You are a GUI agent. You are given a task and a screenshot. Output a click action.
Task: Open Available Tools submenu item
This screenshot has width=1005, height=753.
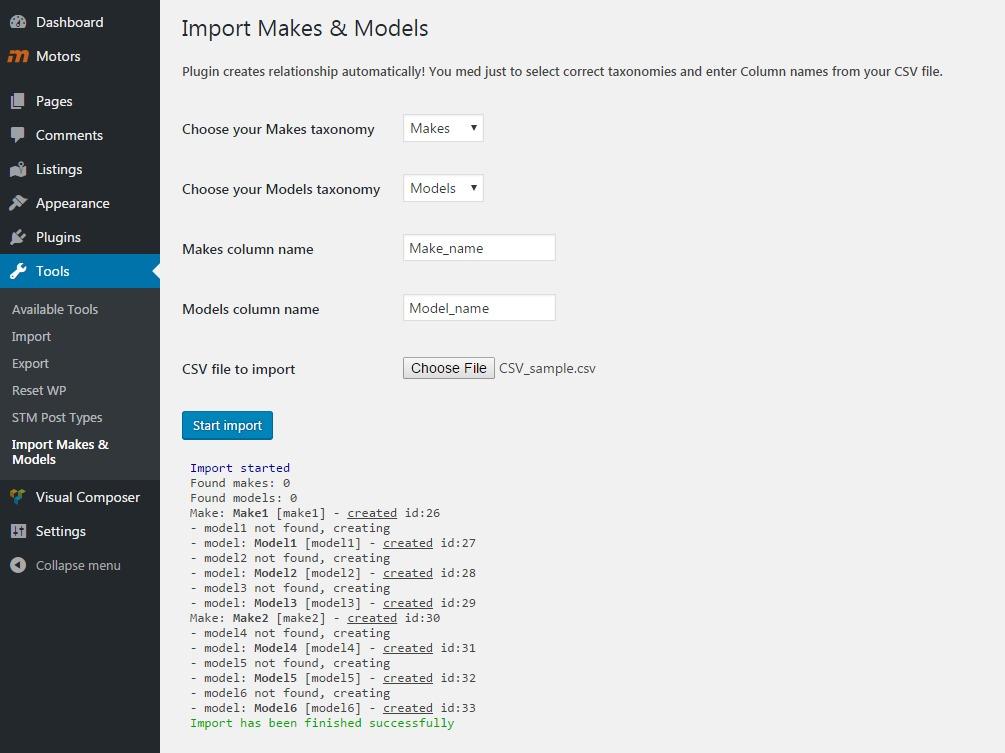(55, 309)
